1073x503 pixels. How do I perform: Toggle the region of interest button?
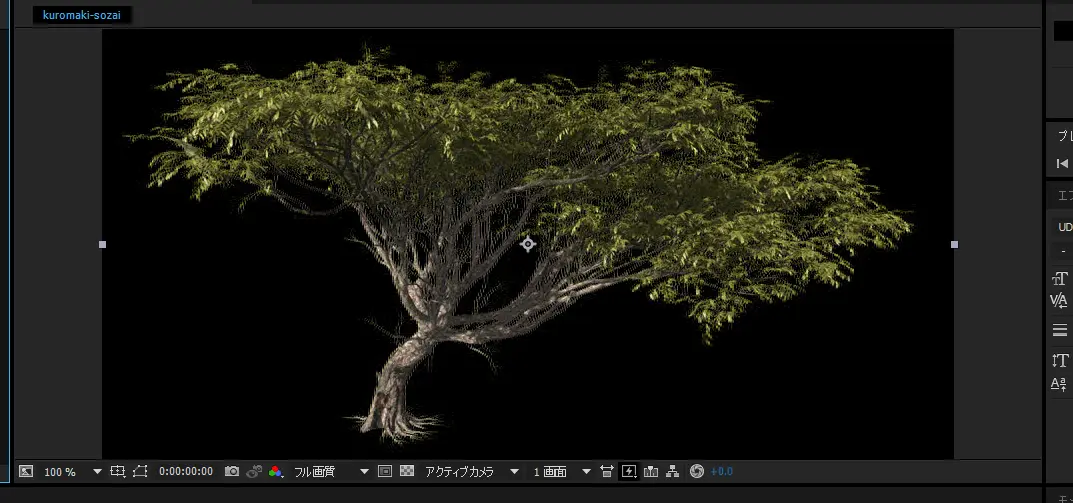[x=385, y=471]
